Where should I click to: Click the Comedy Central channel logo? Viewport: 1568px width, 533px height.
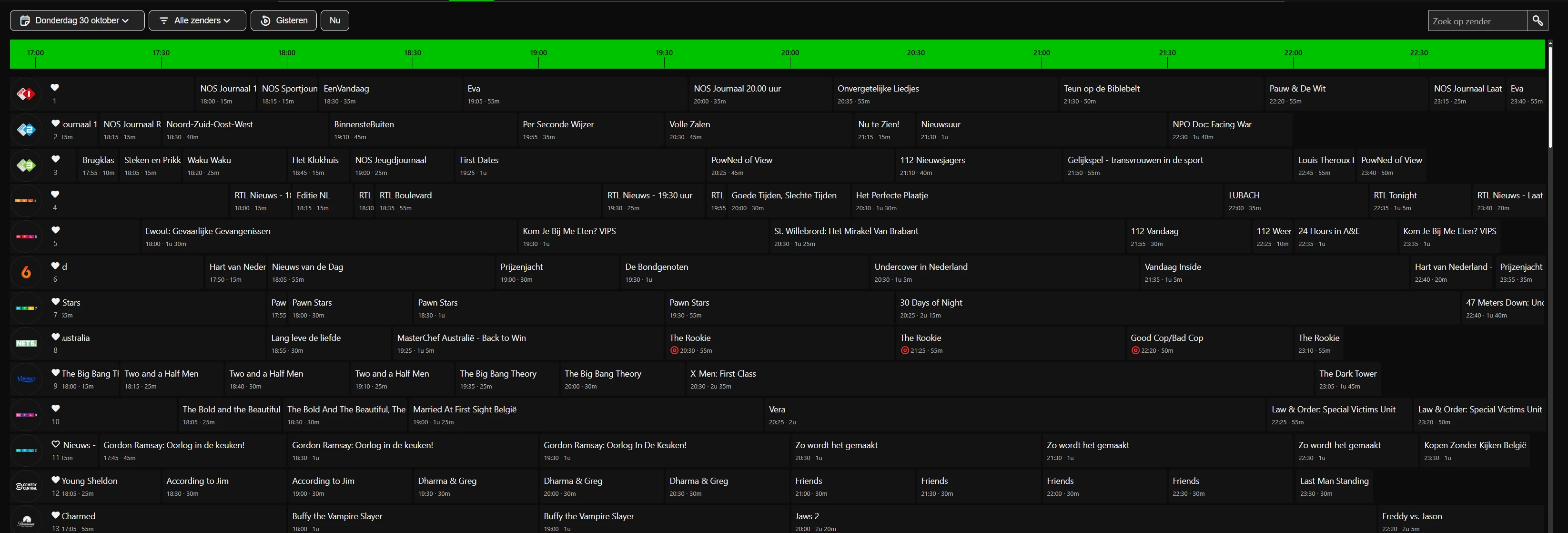coord(26,486)
